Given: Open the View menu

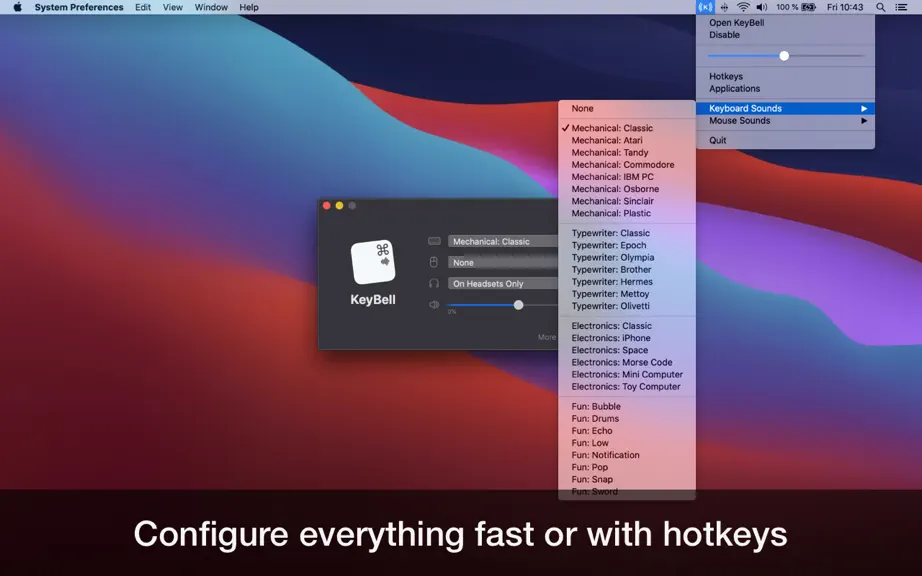Looking at the screenshot, I should 173,7.
